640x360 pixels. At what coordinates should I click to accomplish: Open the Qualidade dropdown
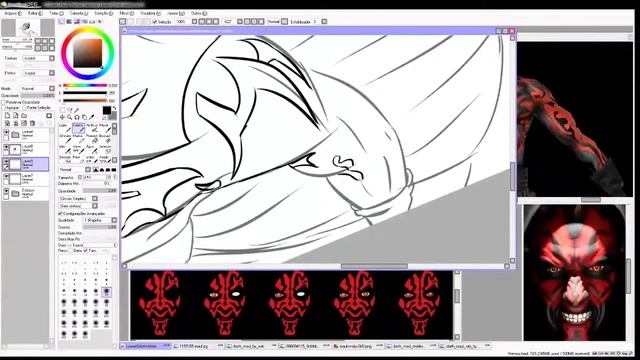tap(100, 220)
